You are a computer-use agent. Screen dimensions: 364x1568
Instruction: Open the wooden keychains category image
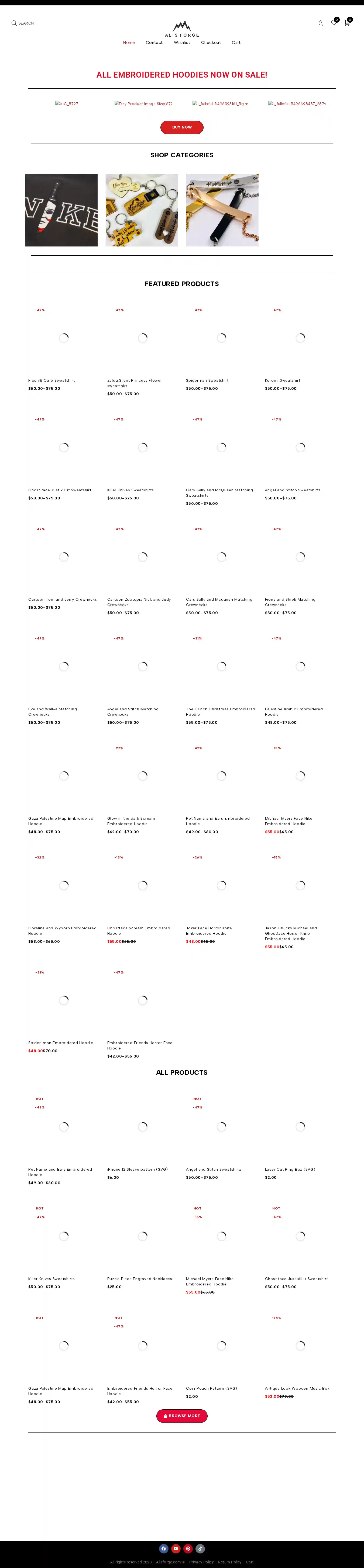coord(142,210)
